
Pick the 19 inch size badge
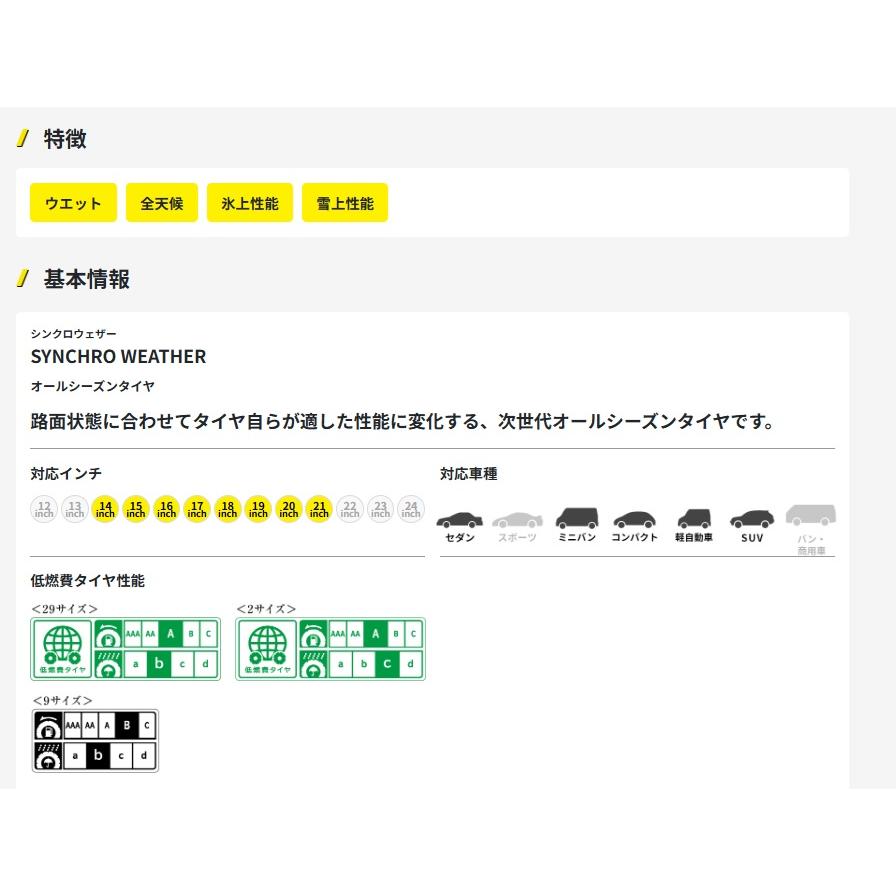tap(258, 509)
